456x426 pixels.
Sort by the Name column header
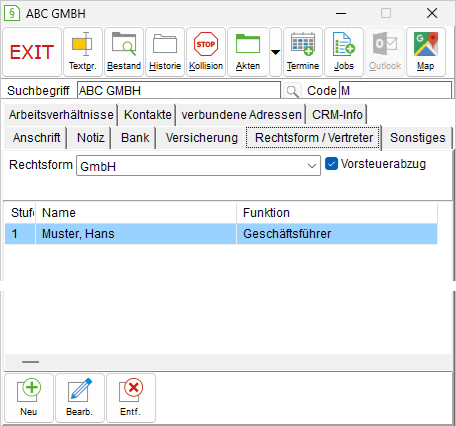pyautogui.click(x=136, y=213)
